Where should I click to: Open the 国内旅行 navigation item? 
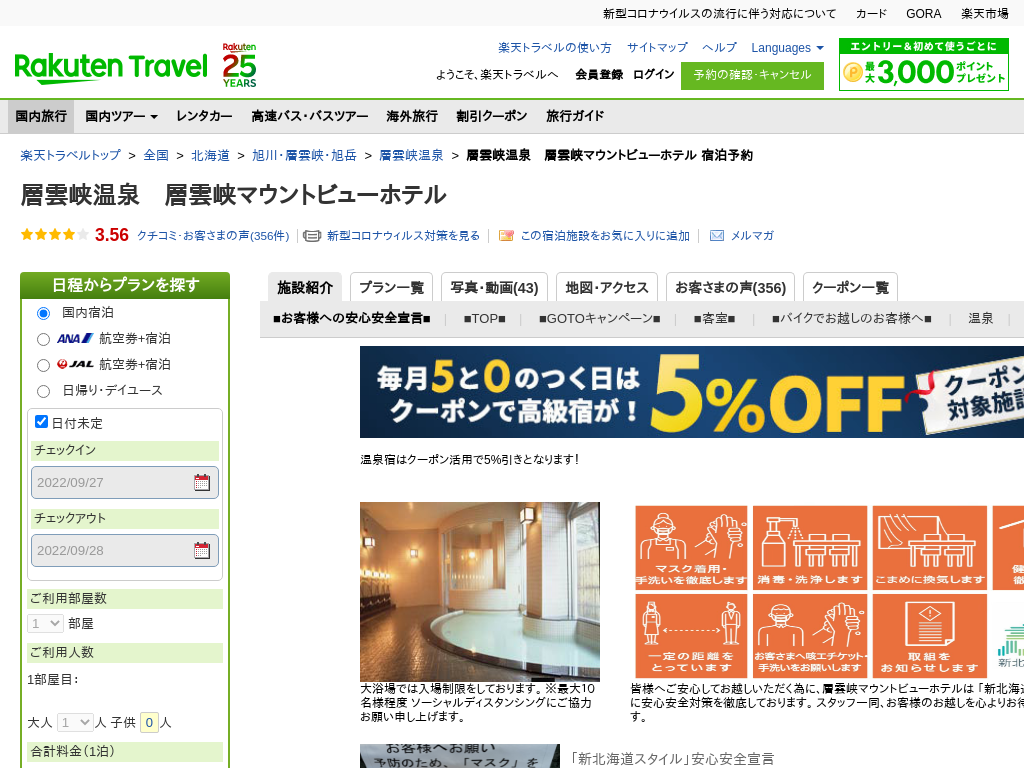click(x=41, y=116)
